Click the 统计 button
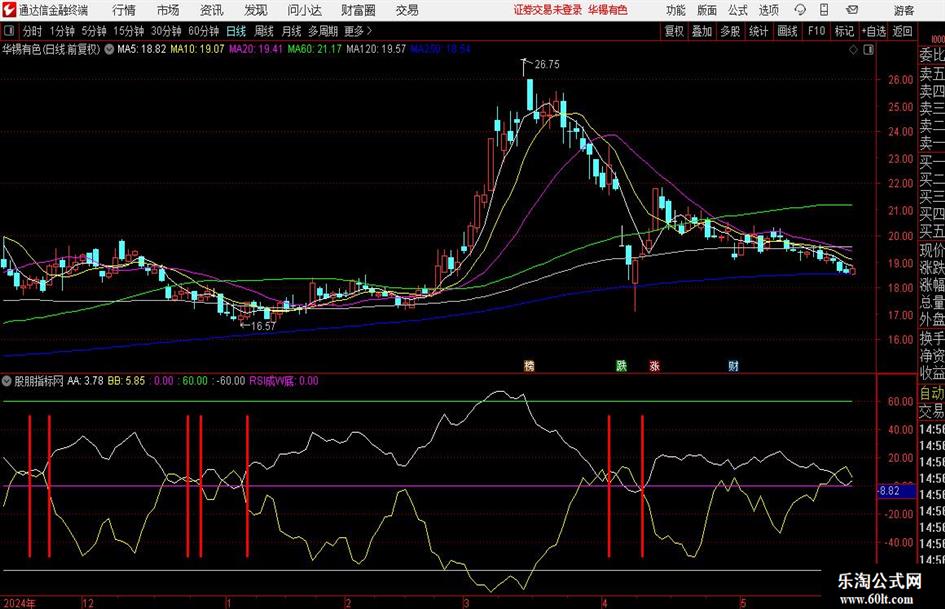 pos(758,31)
